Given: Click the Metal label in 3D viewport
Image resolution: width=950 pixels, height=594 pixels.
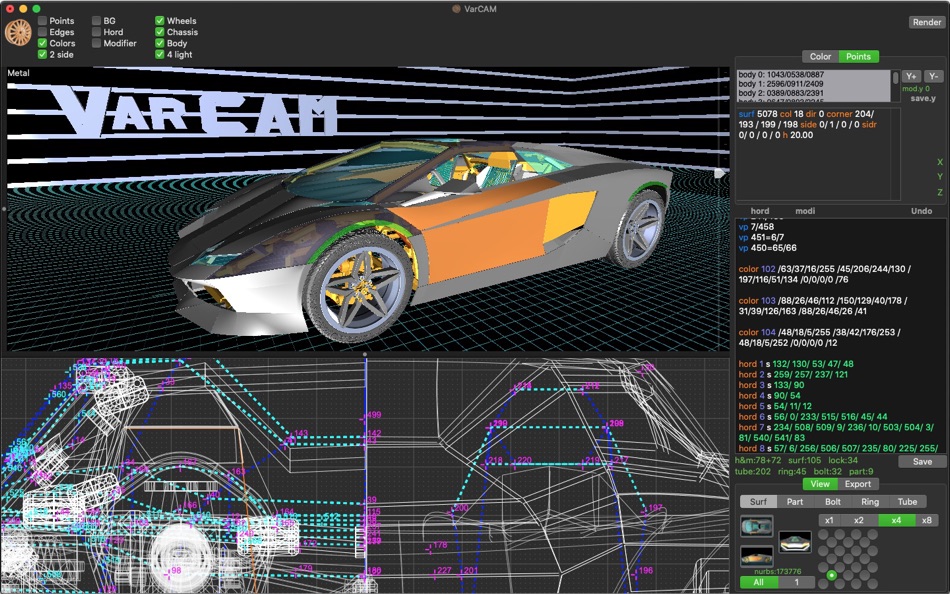Looking at the screenshot, I should pyautogui.click(x=18, y=73).
